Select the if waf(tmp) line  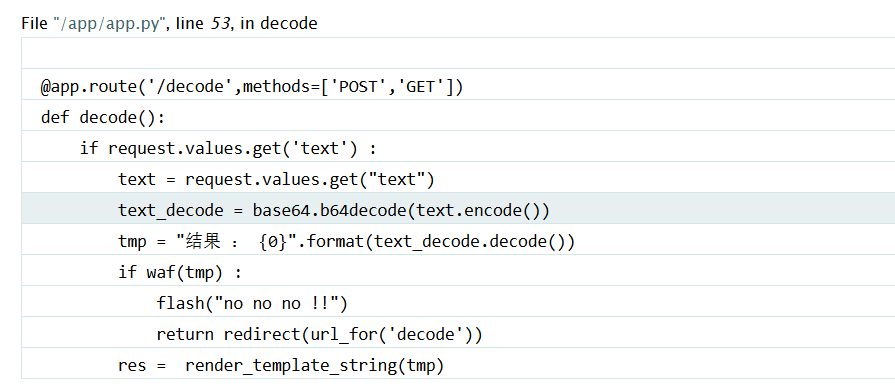(x=458, y=272)
